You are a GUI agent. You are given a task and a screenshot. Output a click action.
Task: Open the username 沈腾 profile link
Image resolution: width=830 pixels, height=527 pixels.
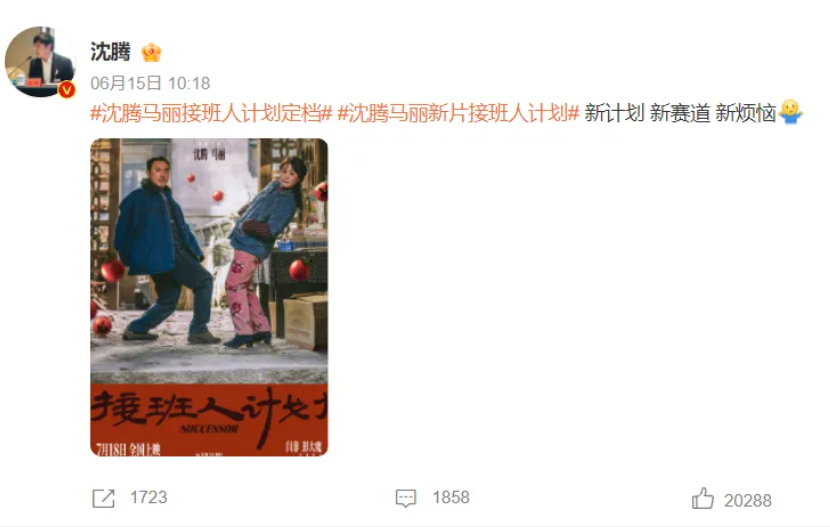click(110, 52)
